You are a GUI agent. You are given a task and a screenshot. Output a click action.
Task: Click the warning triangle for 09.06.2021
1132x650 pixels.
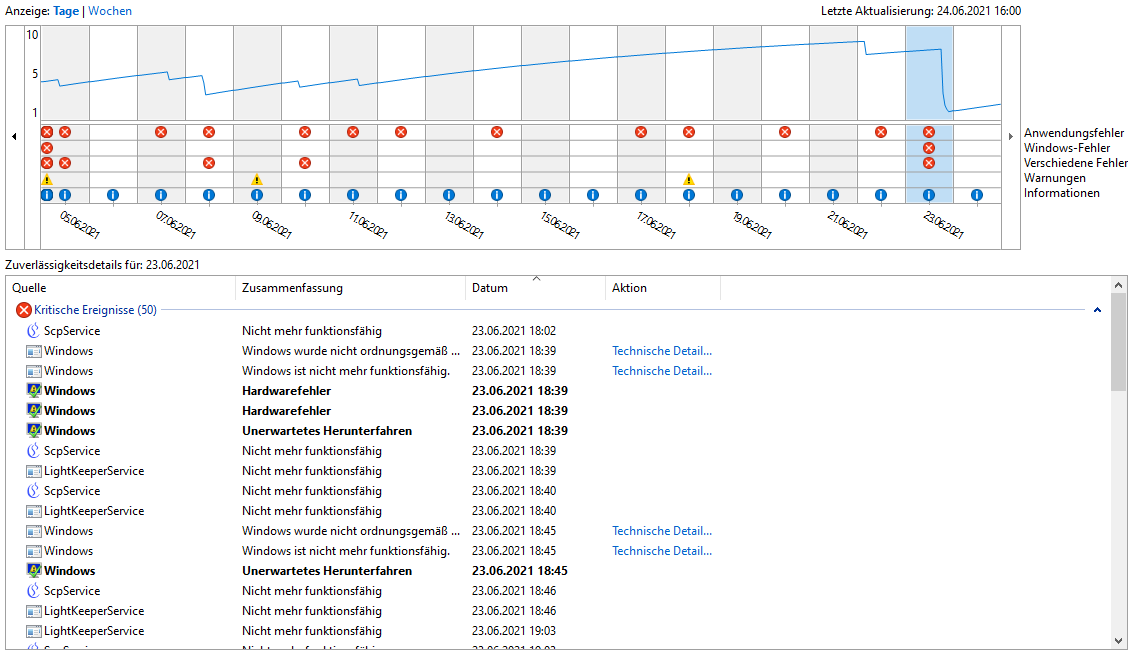(x=256, y=179)
